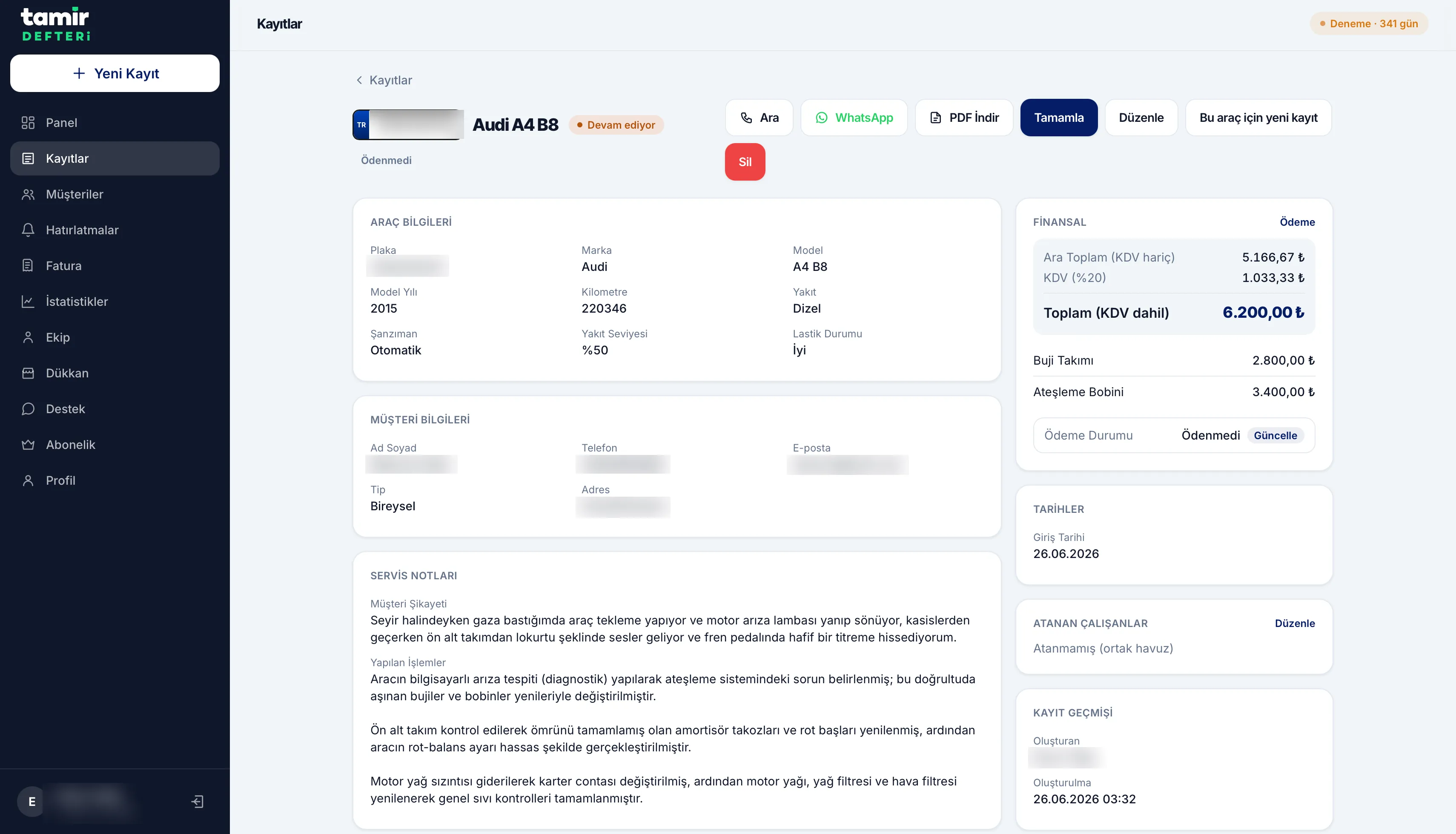This screenshot has height=834, width=1456.
Task: Click Güncelle next to Ödeme Durumu
Action: pyautogui.click(x=1275, y=435)
